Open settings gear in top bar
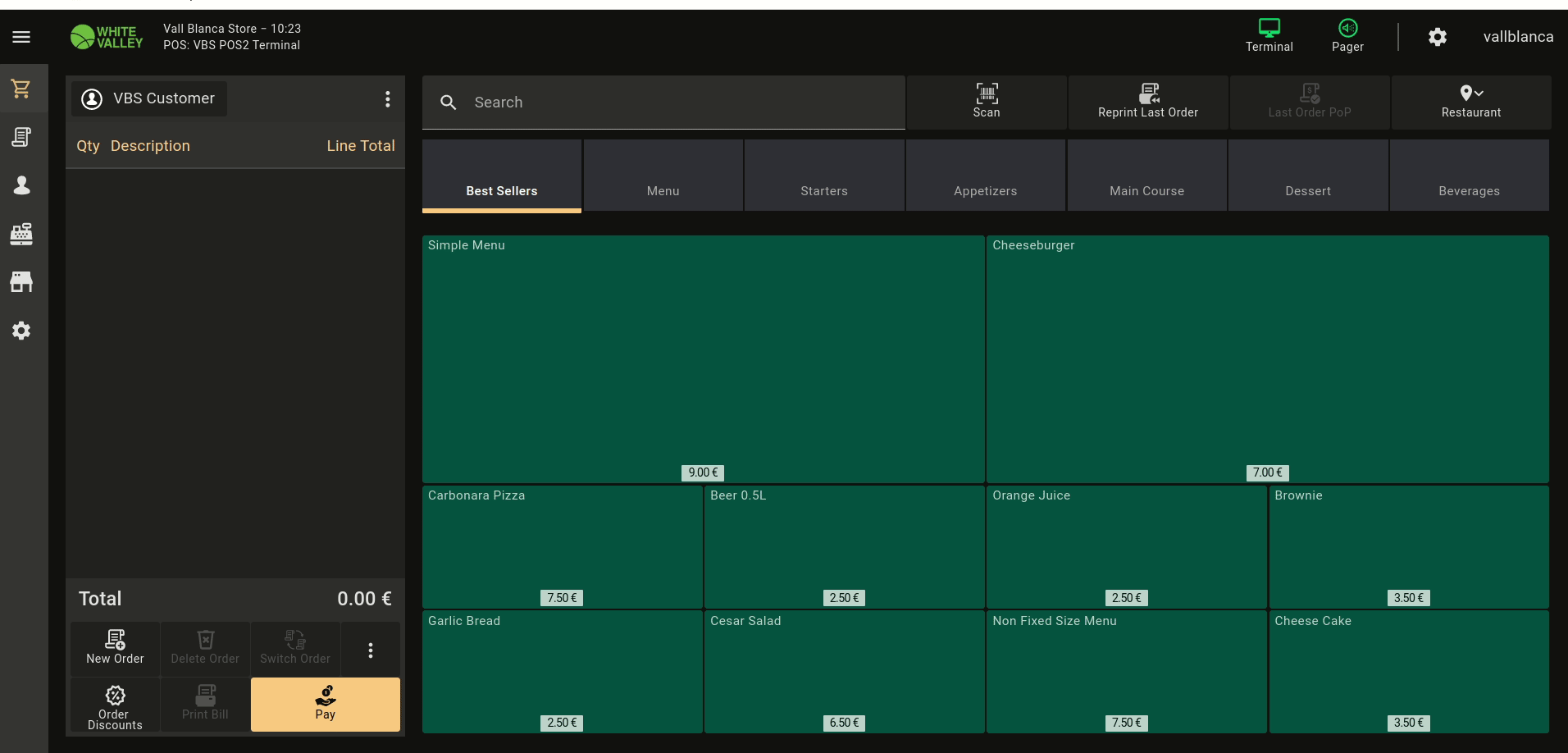 click(x=1437, y=37)
